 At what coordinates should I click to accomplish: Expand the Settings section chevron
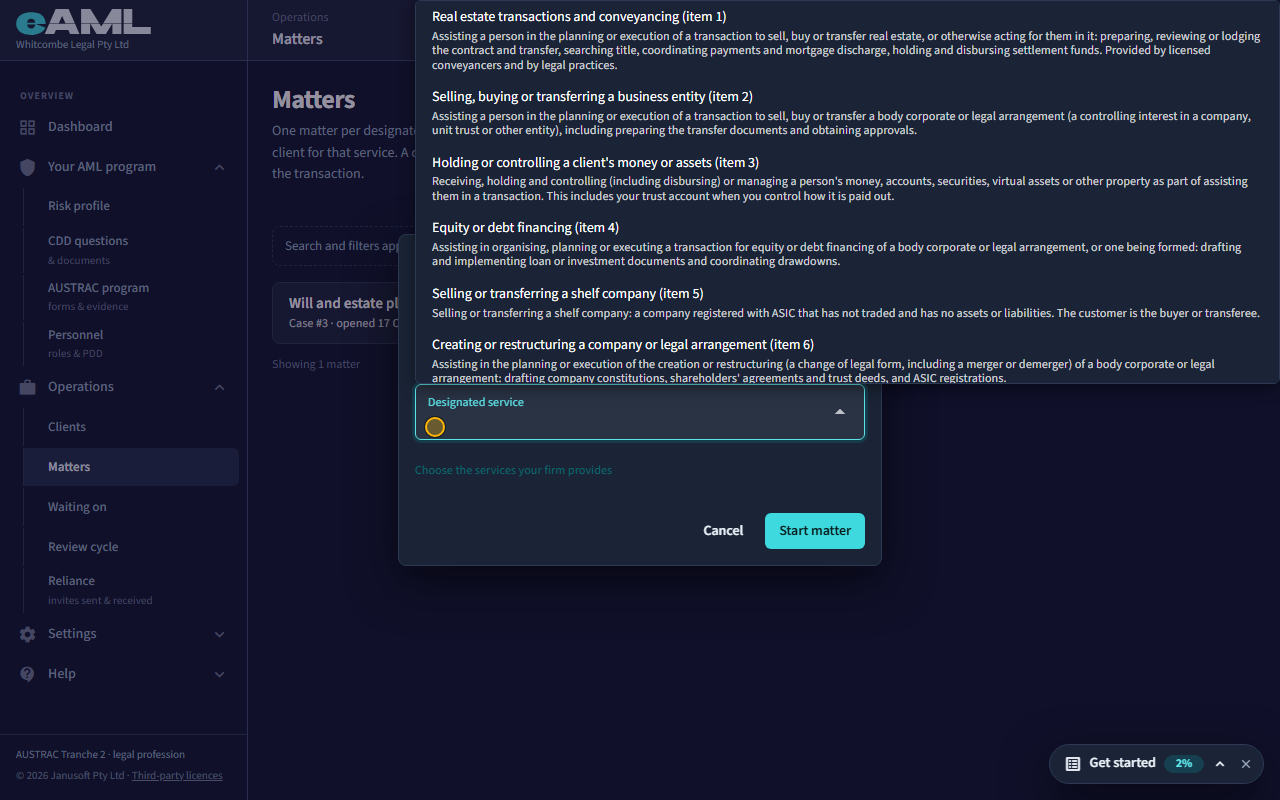tap(220, 634)
